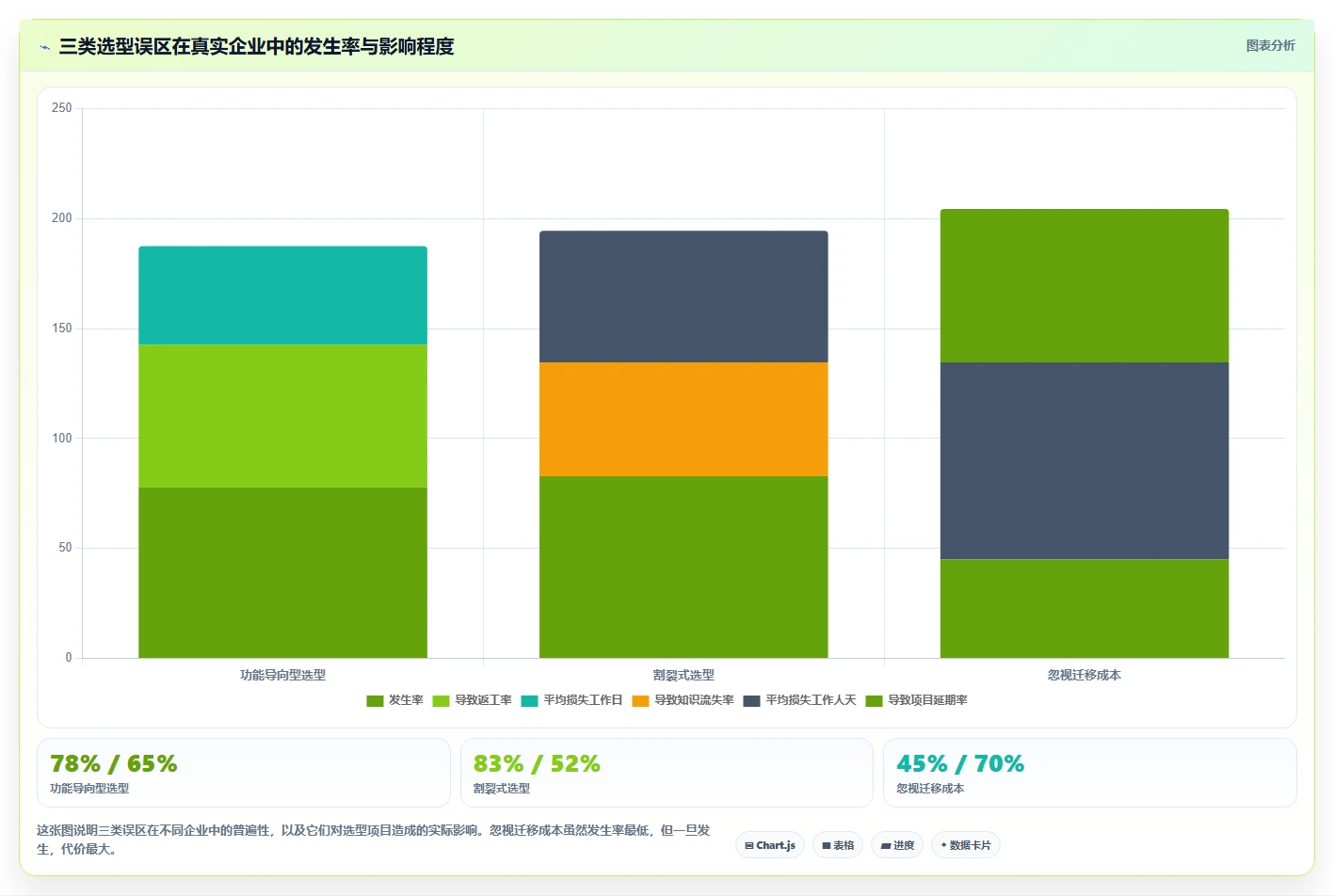This screenshot has height=896, width=1334.
Task: Click the 割裂式选型 caption in the second stat card
Action: click(502, 789)
